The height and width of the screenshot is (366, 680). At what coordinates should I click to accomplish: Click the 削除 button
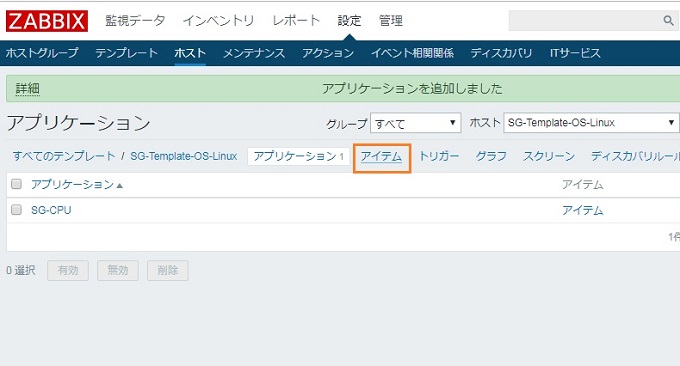[x=168, y=270]
